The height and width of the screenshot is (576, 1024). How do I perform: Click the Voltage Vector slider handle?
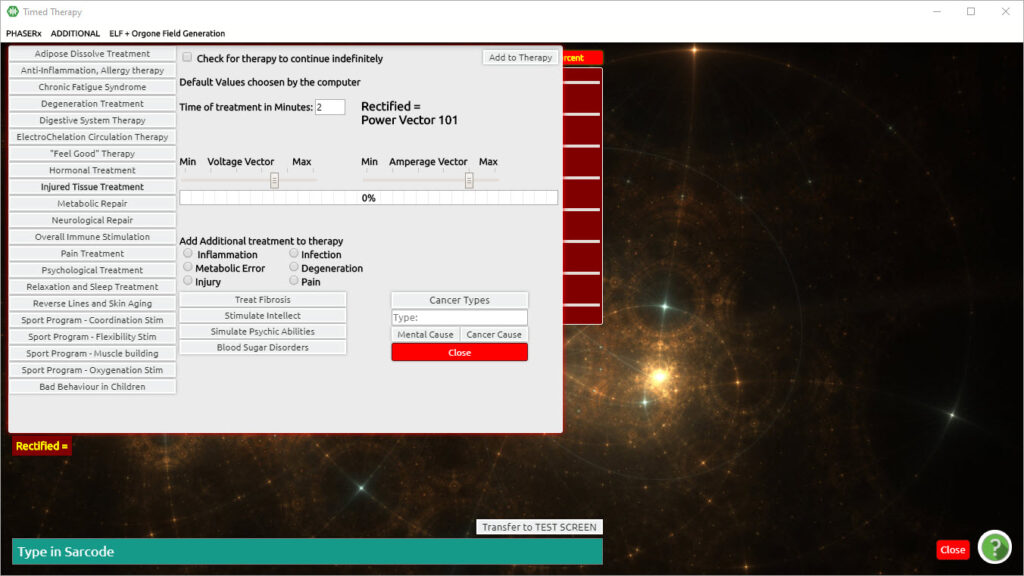[274, 180]
